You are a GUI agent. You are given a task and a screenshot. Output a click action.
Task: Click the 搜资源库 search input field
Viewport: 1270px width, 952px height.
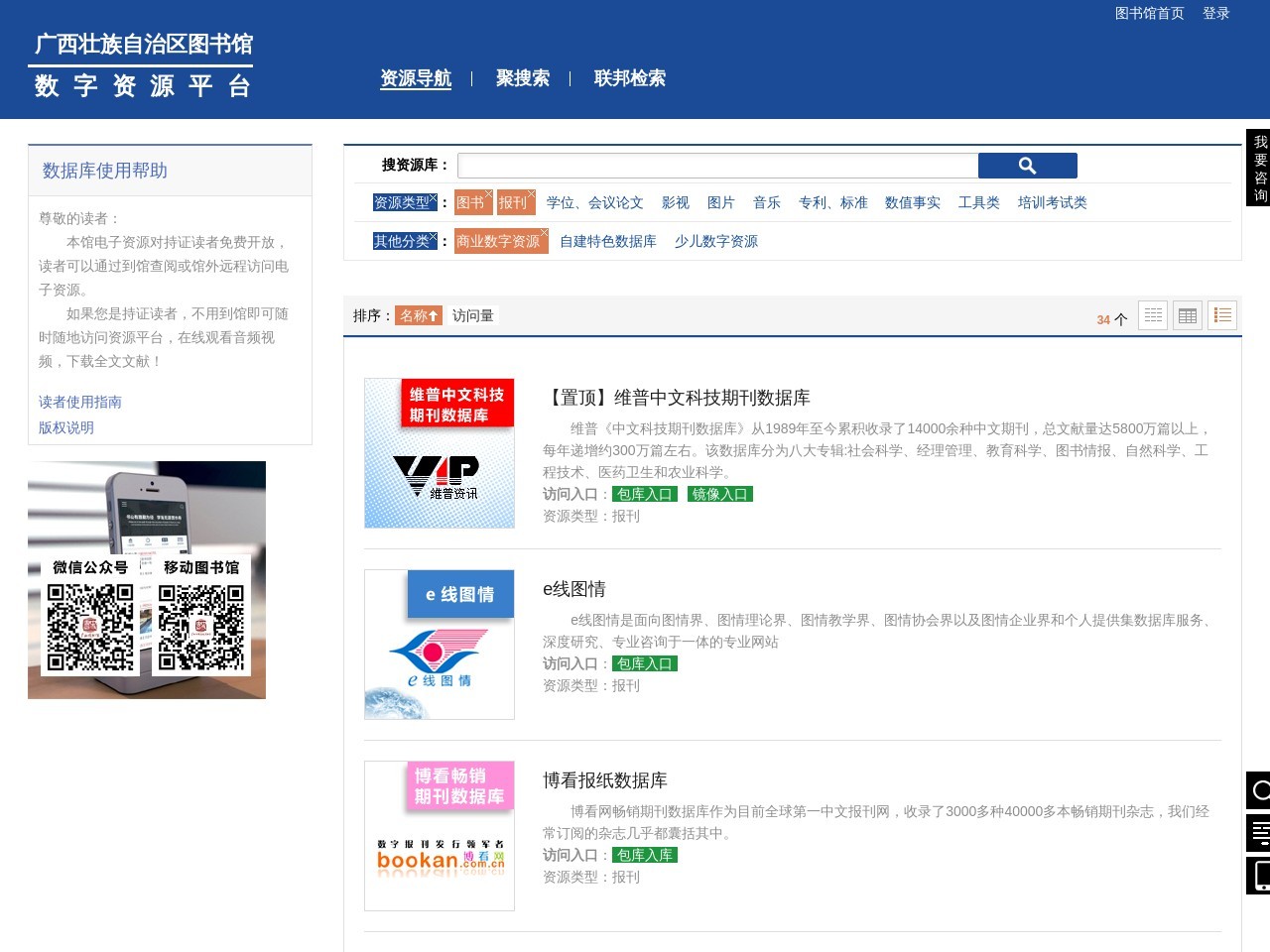click(x=717, y=166)
